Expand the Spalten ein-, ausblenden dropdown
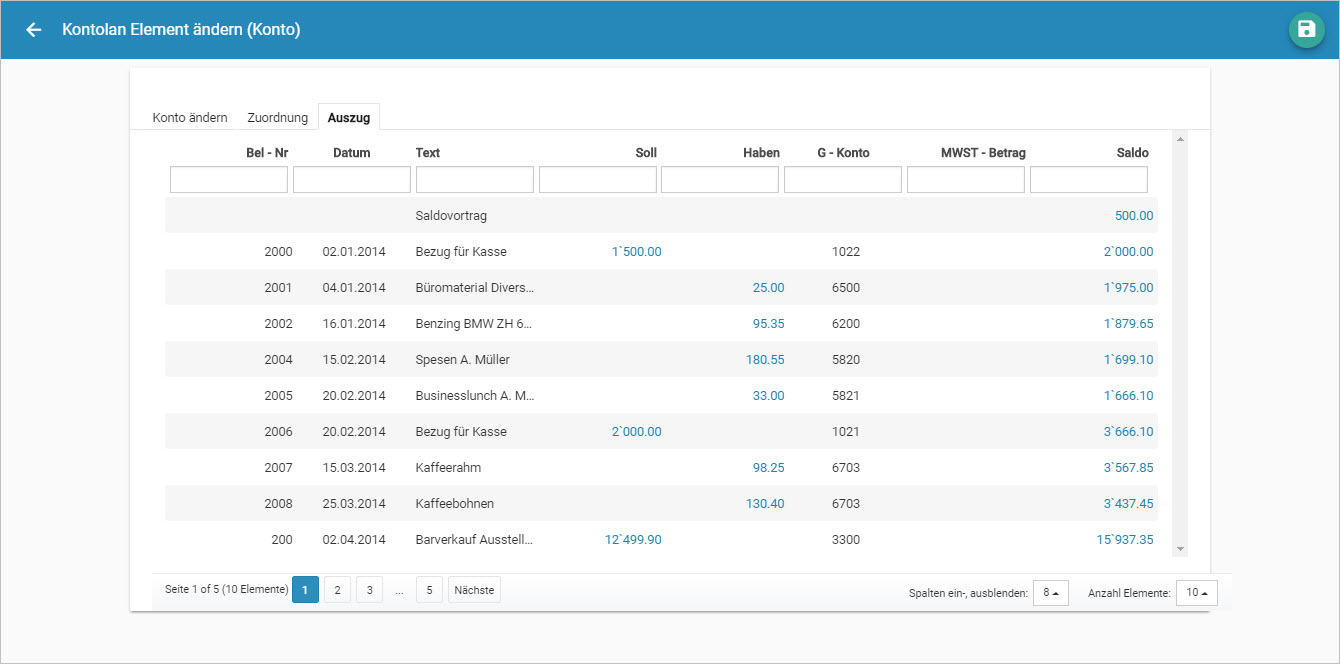 (1050, 593)
